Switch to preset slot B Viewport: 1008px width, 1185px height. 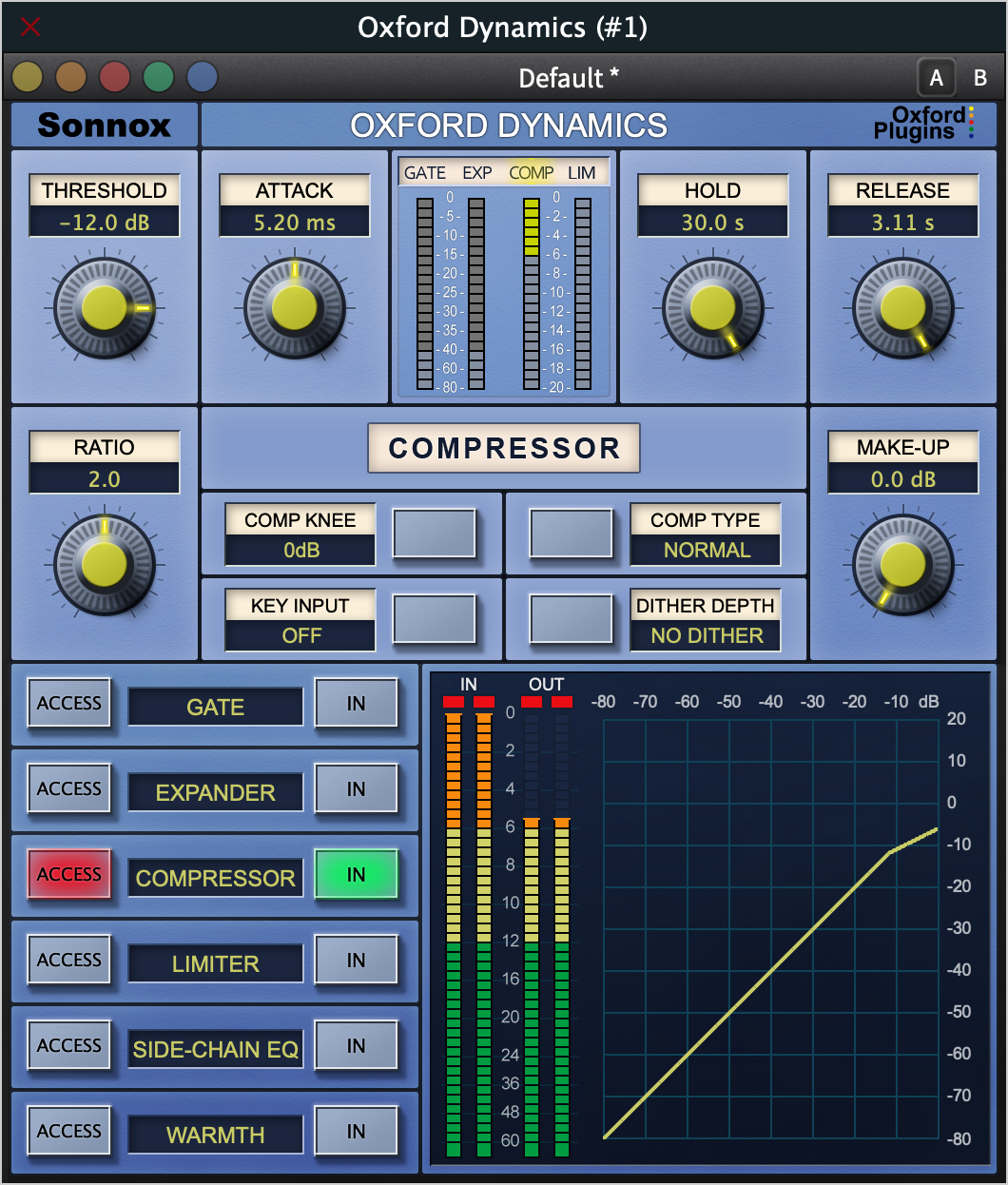click(979, 78)
